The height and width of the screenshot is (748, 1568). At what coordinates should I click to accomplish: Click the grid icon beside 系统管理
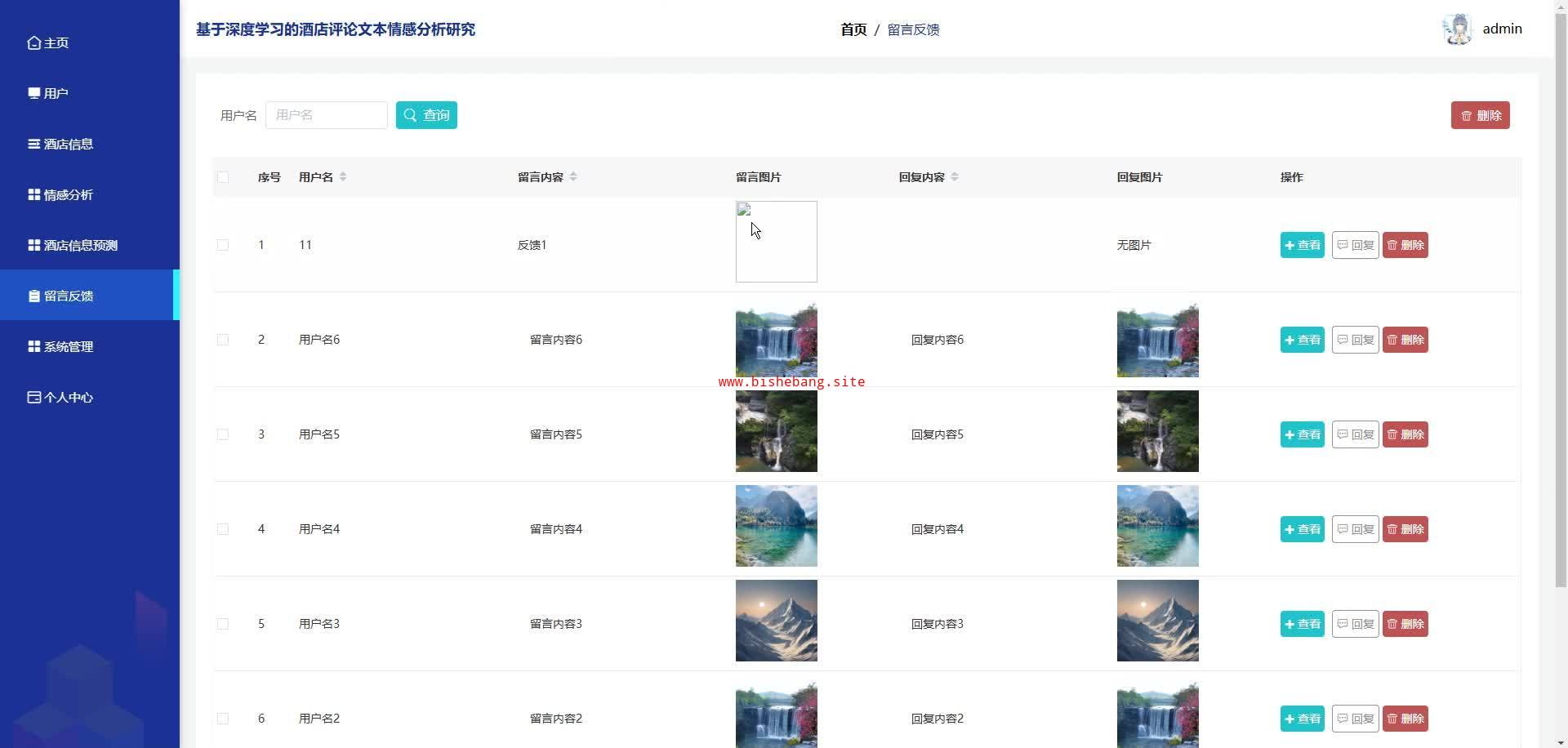pos(33,346)
